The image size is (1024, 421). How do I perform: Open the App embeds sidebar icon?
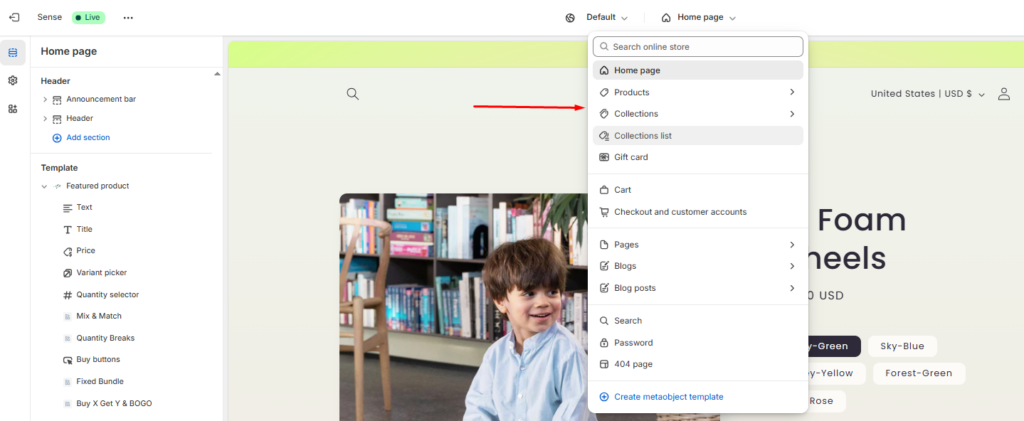point(13,108)
